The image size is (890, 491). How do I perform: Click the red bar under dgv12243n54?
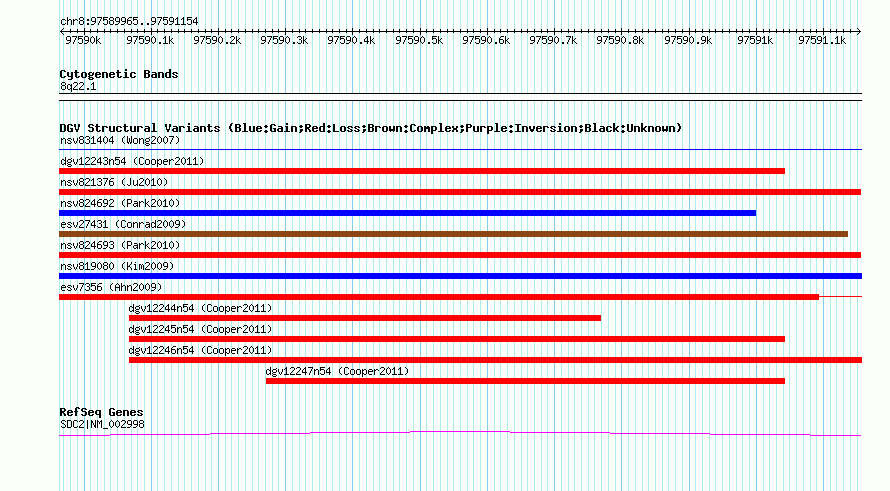click(x=422, y=171)
